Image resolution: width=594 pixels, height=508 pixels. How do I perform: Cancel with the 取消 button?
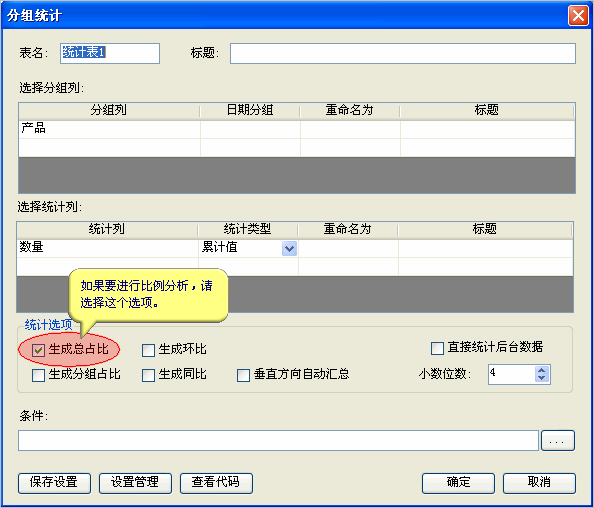(539, 483)
